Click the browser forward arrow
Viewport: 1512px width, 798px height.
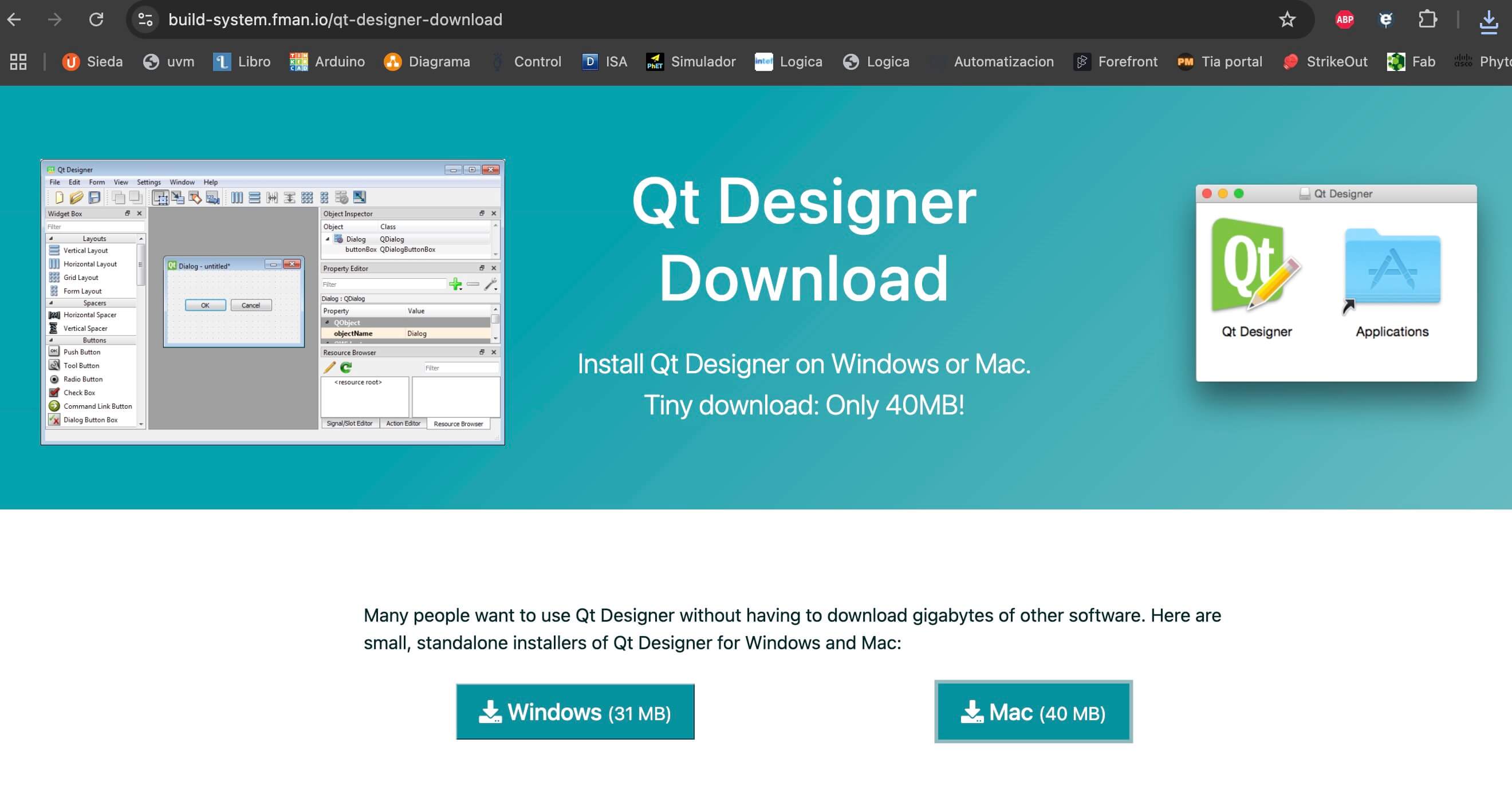coord(54,19)
